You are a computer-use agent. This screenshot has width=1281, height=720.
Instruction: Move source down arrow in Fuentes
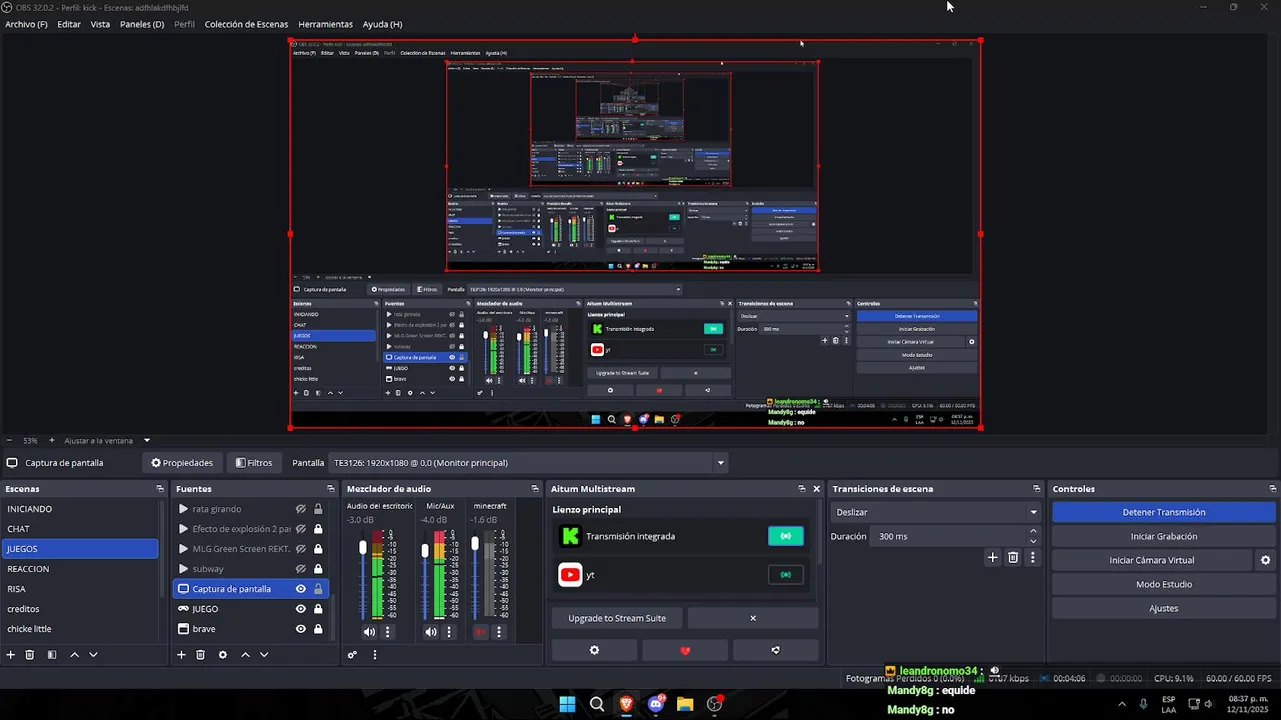tap(264, 655)
